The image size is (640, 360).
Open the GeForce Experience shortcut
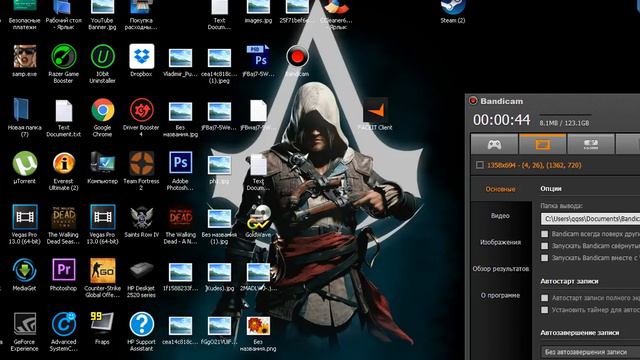tap(24, 331)
